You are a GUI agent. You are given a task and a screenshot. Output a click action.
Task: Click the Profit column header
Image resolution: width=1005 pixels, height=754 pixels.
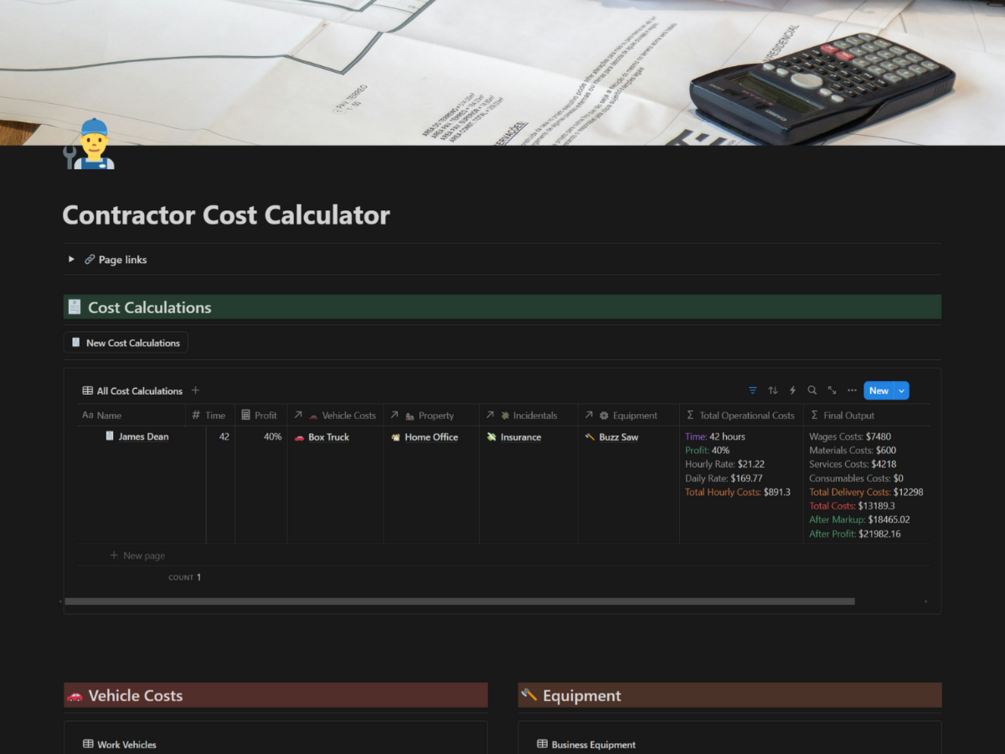pyautogui.click(x=261, y=415)
